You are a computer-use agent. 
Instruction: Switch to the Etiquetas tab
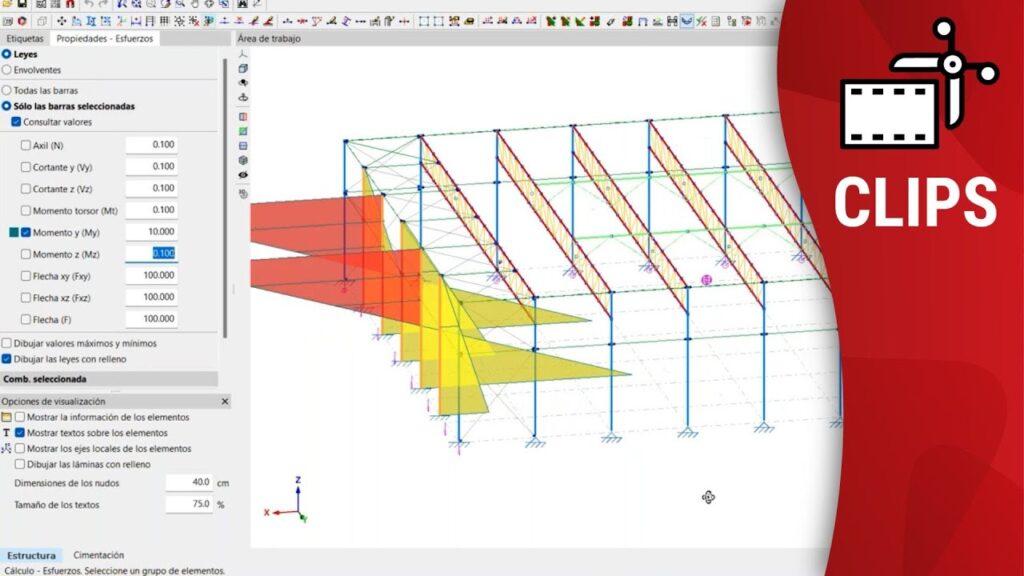pos(25,39)
